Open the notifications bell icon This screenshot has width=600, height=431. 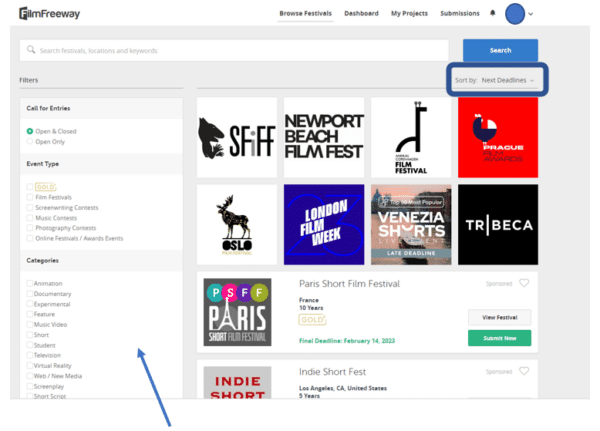tap(492, 13)
